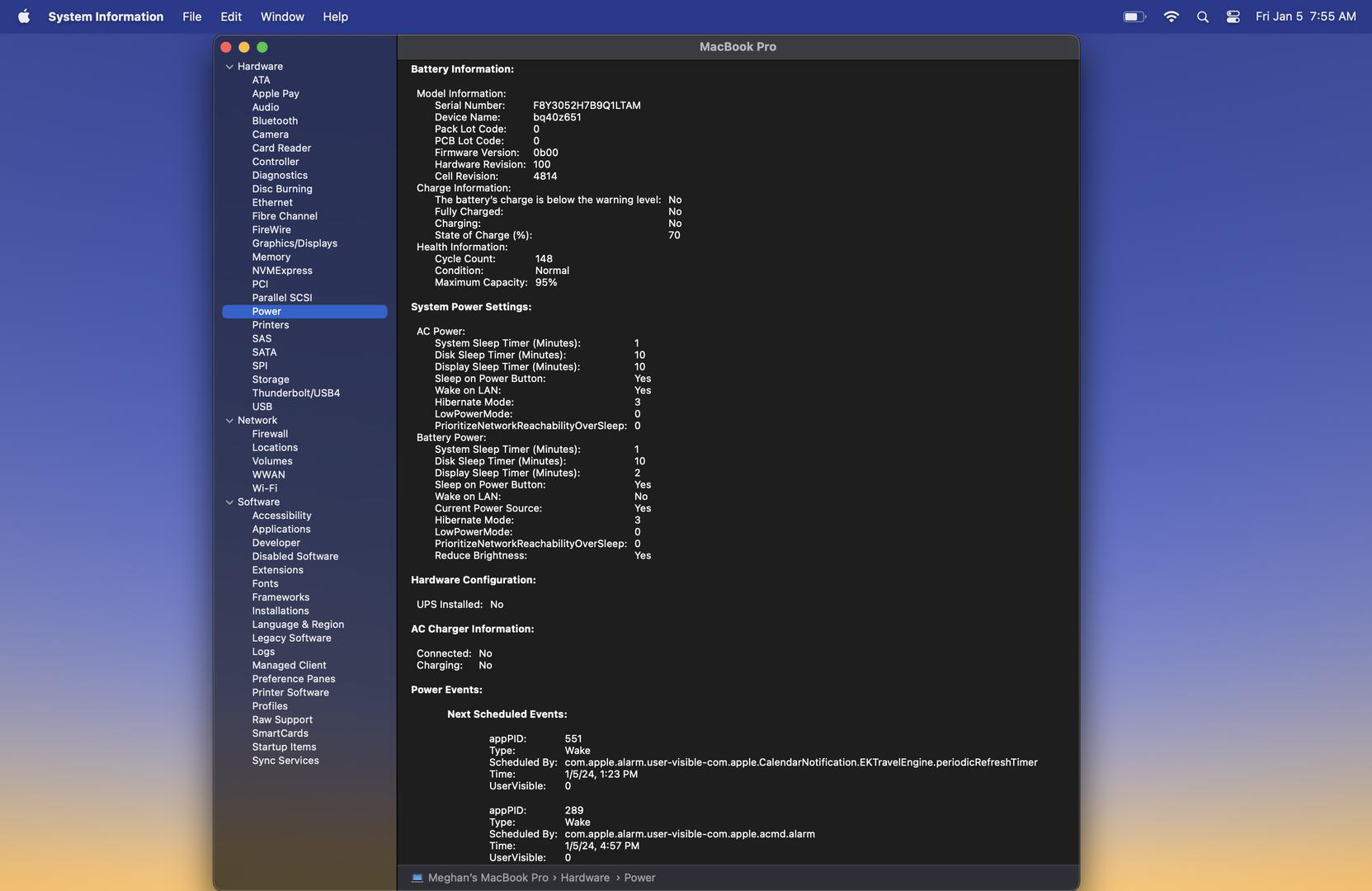Collapse the Hardware section

pyautogui.click(x=229, y=67)
